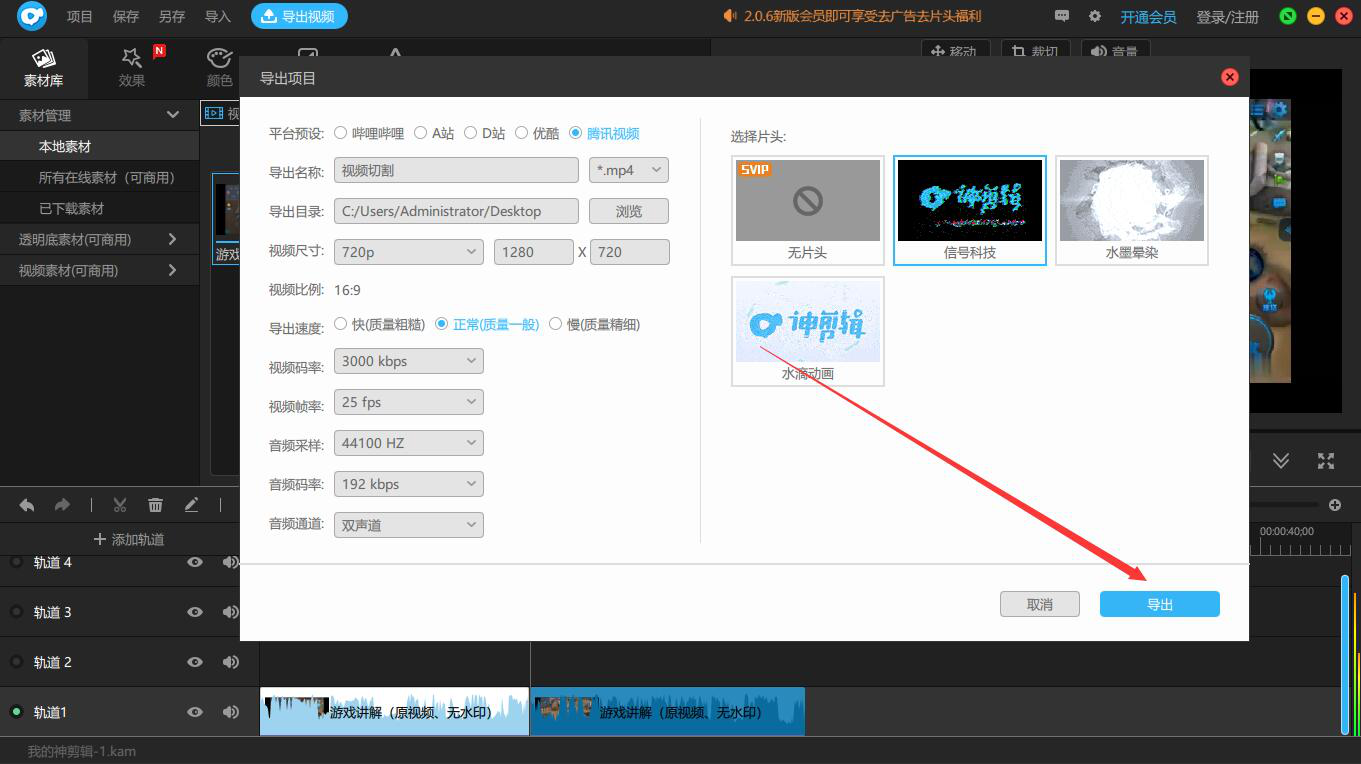Click the double-chevron down icon under preview

(x=1281, y=460)
